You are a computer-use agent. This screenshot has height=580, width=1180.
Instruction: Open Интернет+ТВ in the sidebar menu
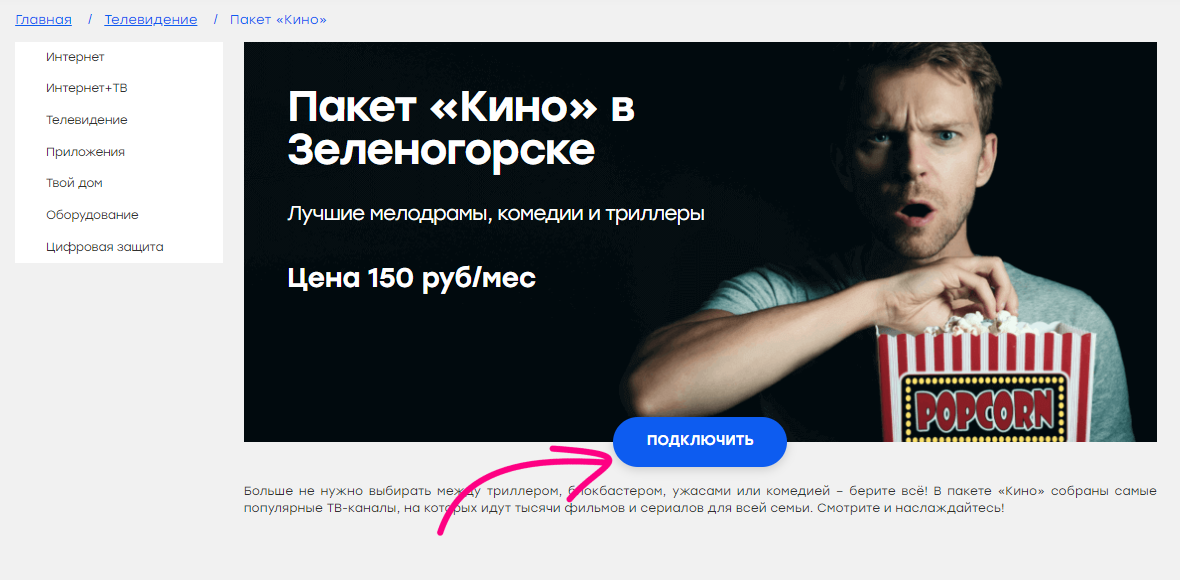[87, 89]
